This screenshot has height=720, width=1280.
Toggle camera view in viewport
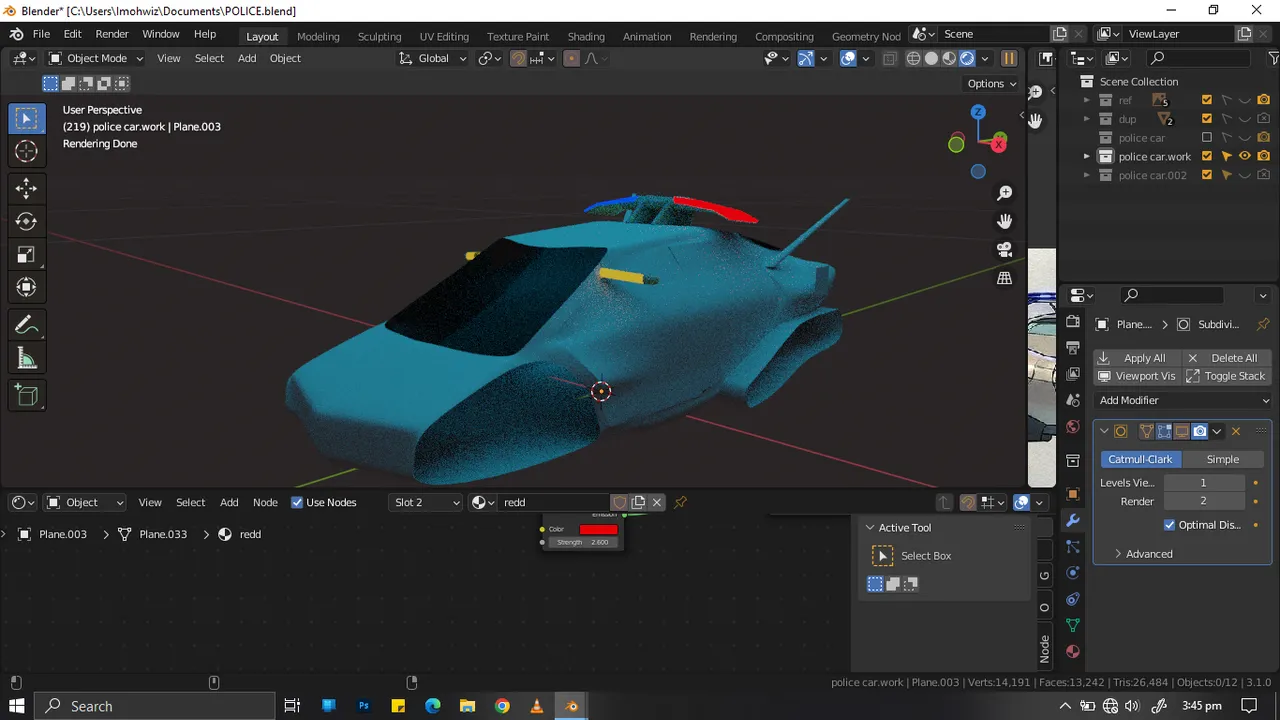point(1005,250)
